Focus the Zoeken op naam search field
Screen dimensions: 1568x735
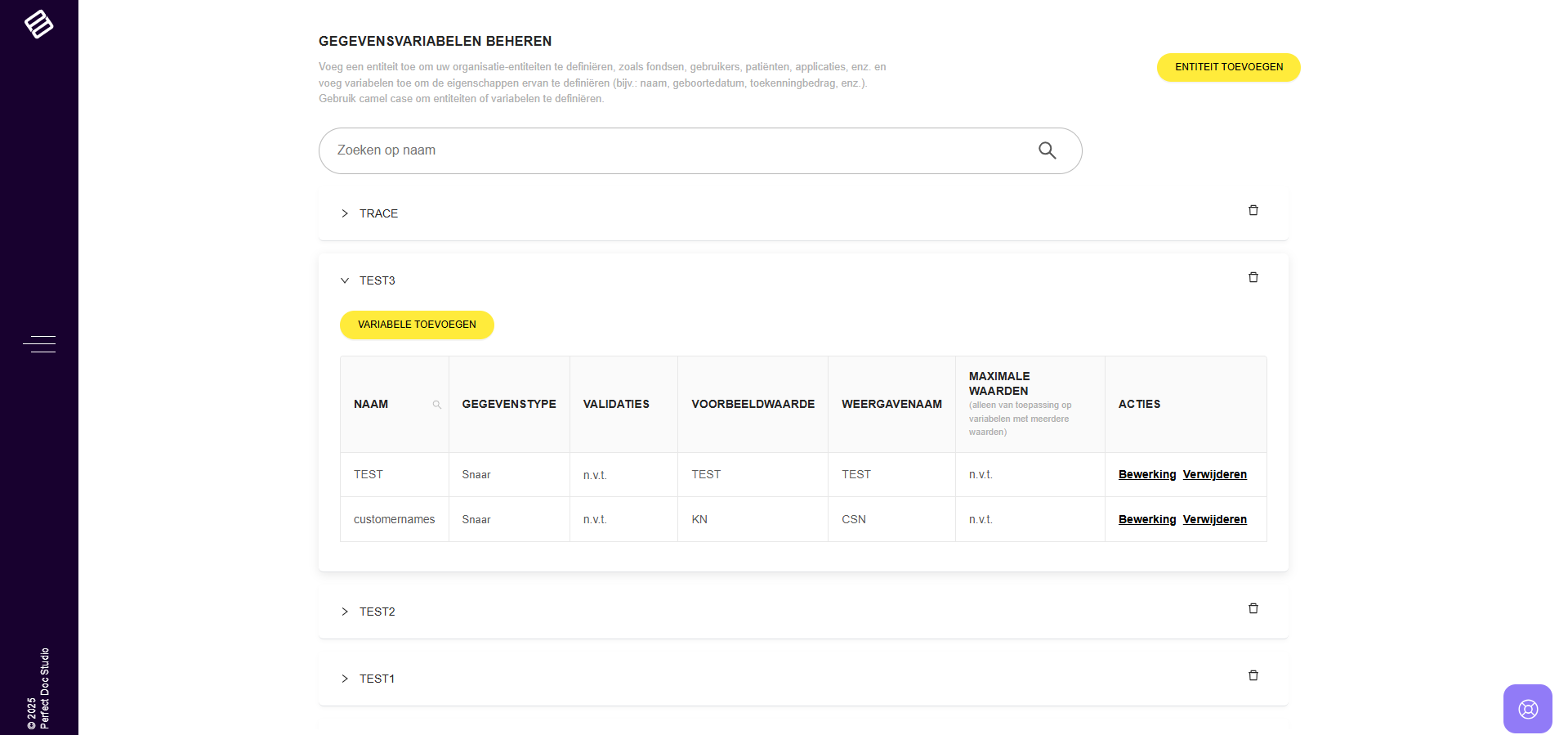[x=678, y=150]
